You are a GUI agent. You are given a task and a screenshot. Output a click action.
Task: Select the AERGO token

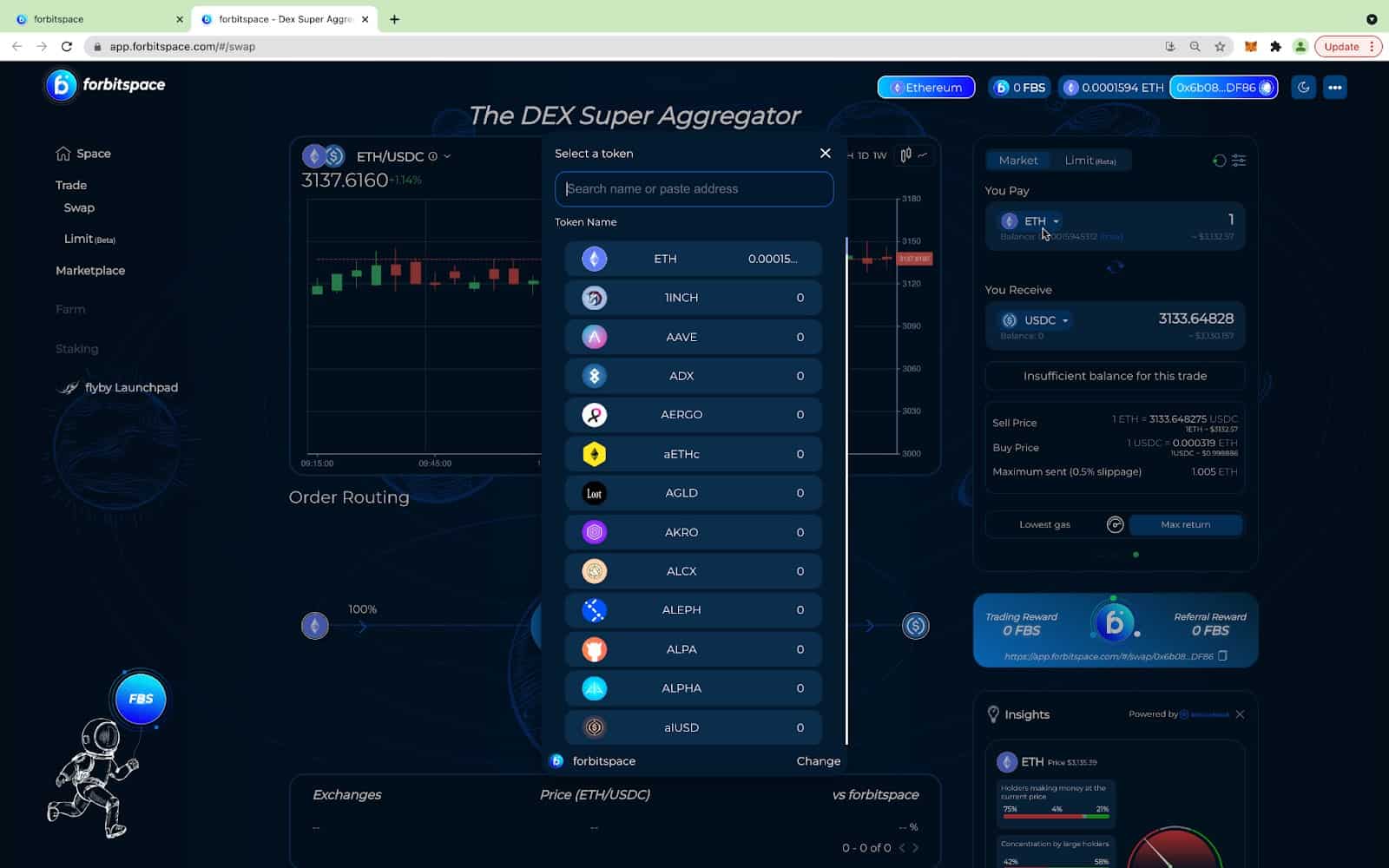(x=693, y=415)
